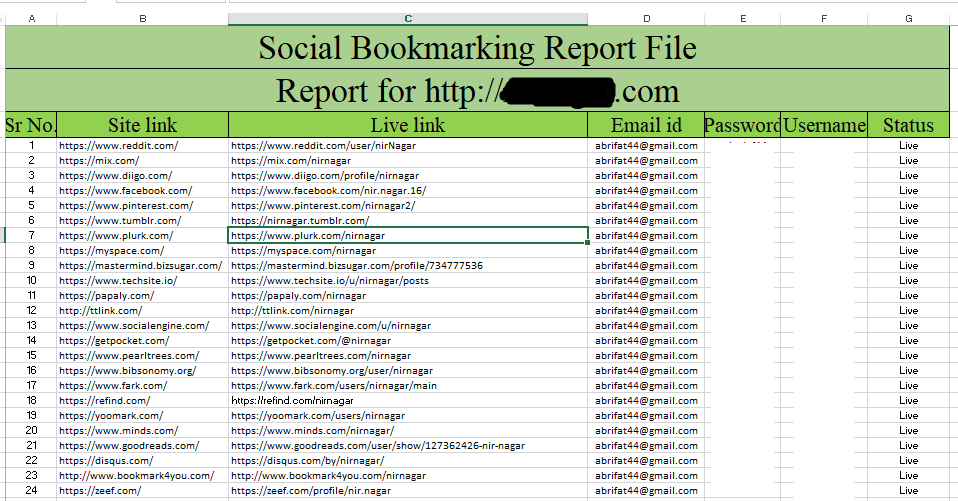This screenshot has width=958, height=501.
Task: Select live link myspace.com/nirnagar
Action: (x=303, y=250)
